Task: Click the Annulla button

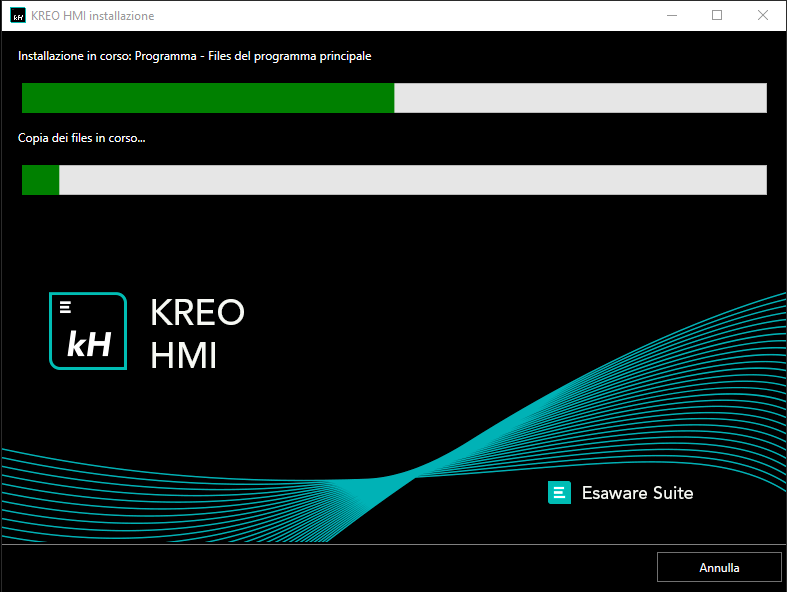Action: pos(719,567)
